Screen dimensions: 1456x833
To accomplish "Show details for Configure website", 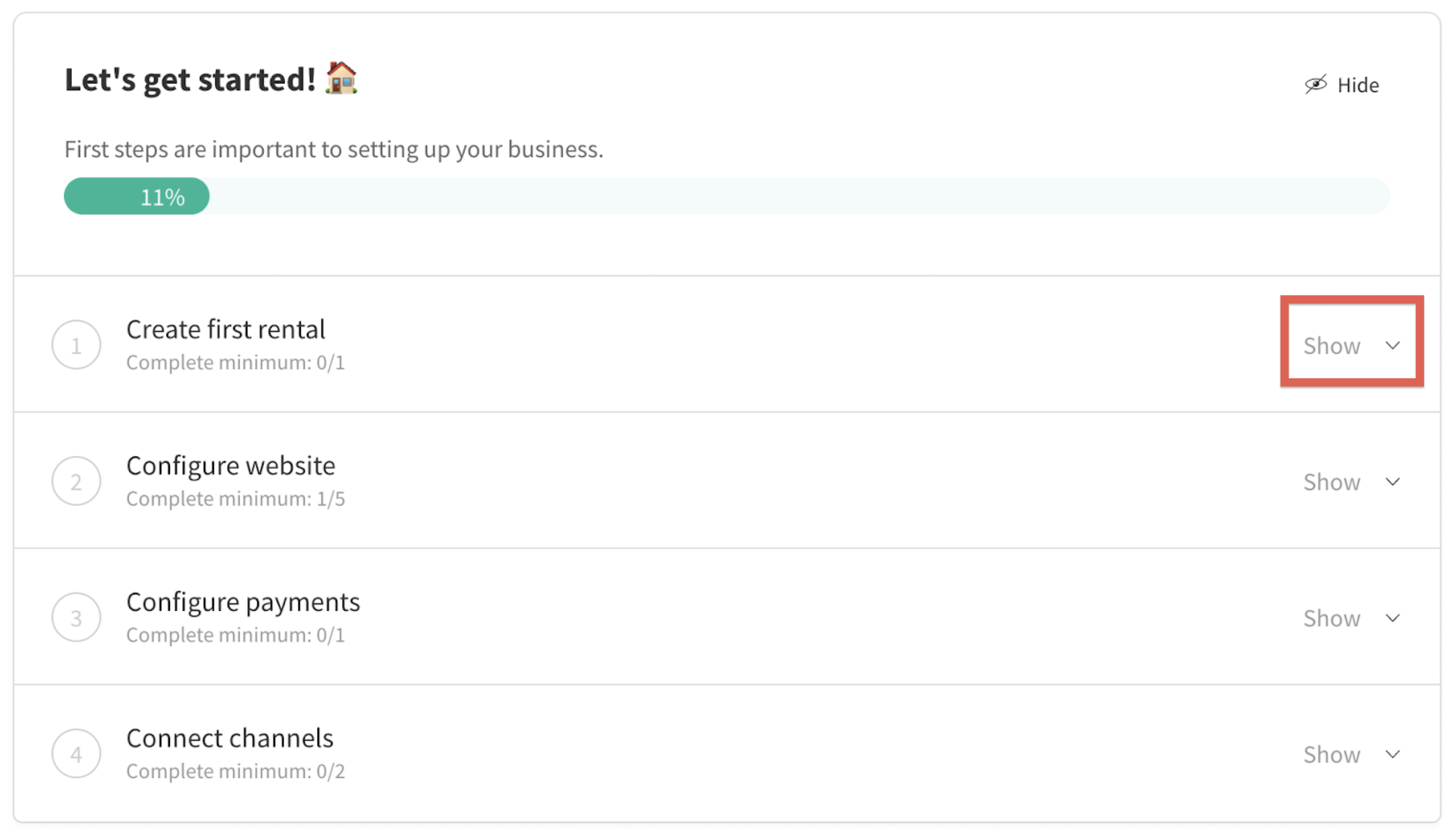I will tap(1331, 482).
